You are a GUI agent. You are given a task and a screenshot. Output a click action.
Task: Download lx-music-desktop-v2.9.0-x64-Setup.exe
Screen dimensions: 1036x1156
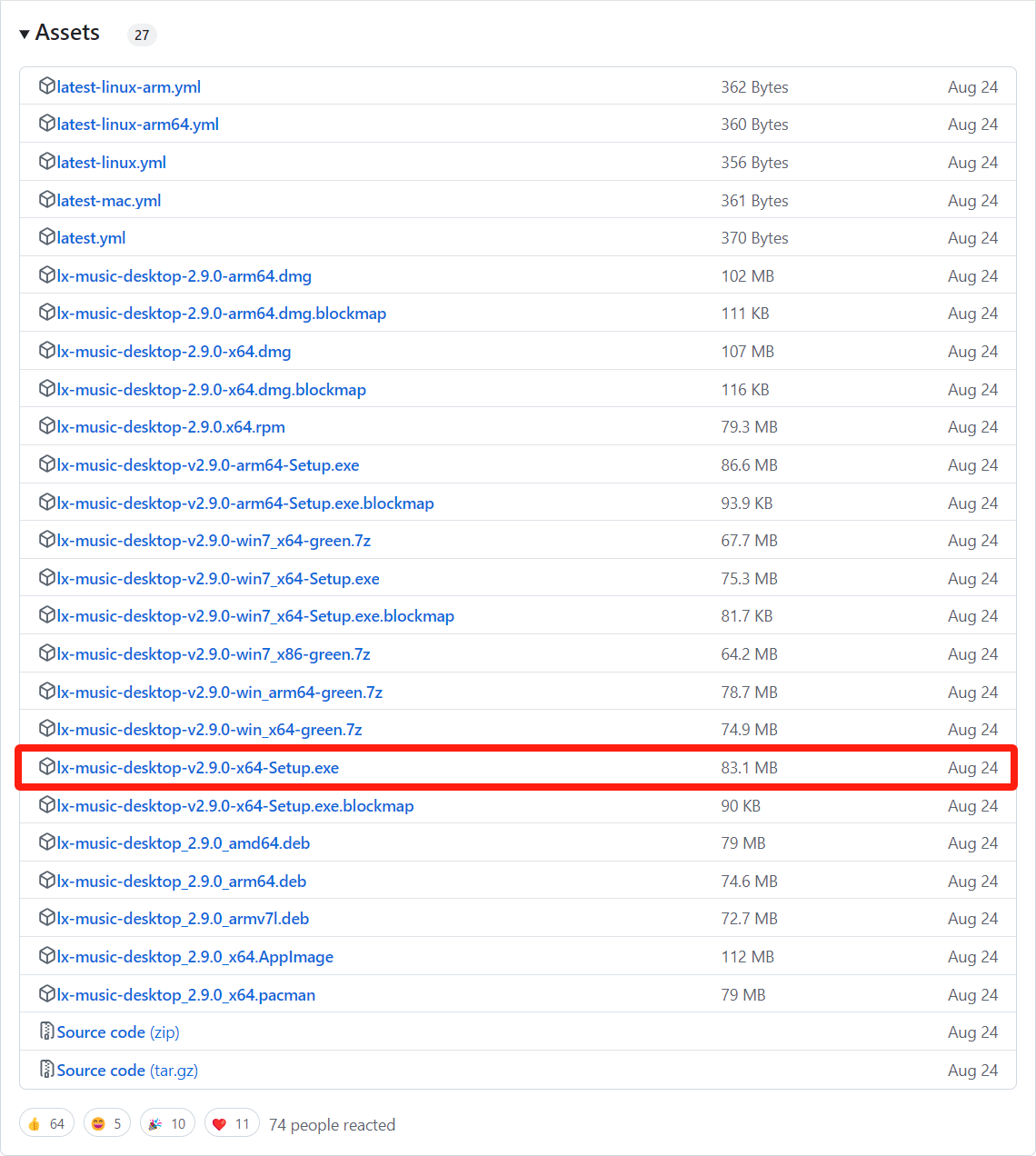197,768
